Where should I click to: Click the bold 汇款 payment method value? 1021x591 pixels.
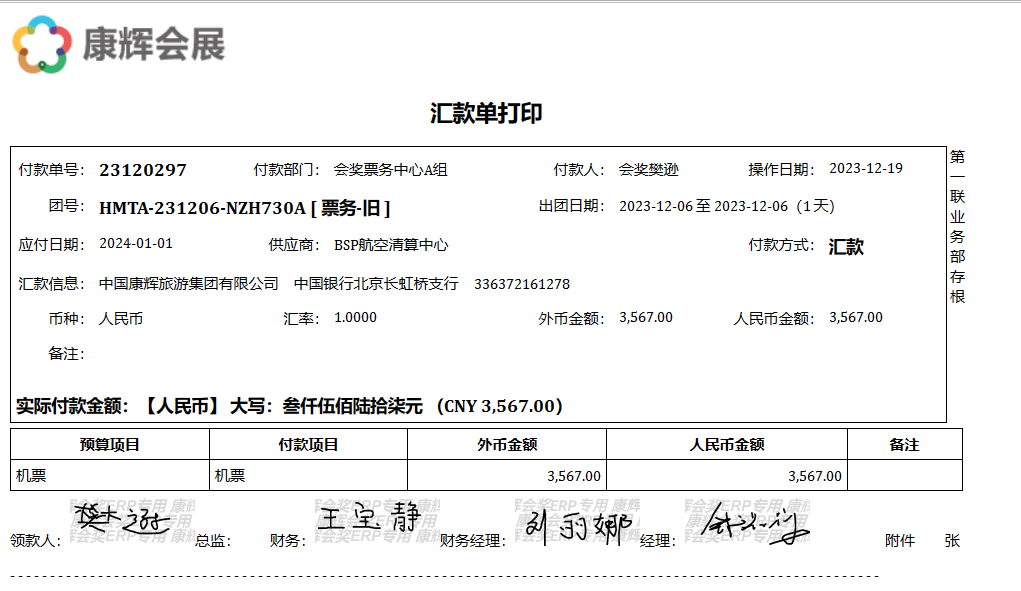coord(846,247)
